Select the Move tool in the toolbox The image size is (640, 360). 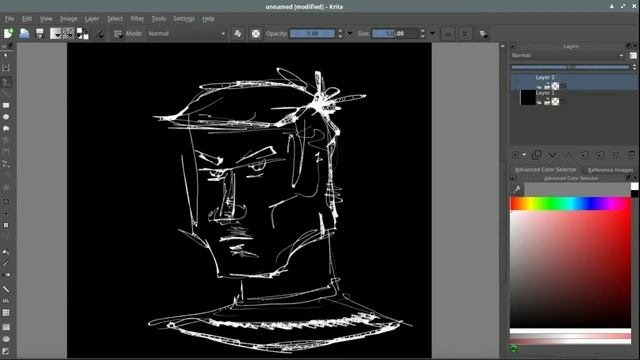click(6, 214)
